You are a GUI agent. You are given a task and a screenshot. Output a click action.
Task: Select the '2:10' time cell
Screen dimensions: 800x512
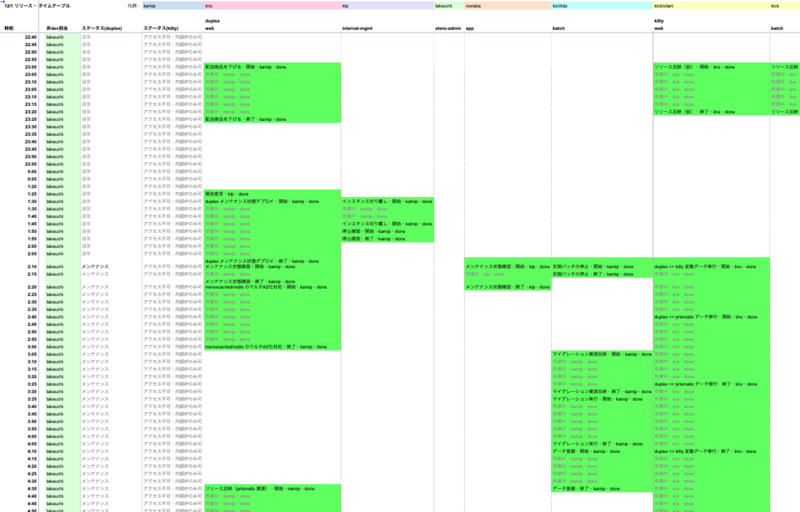[31, 266]
